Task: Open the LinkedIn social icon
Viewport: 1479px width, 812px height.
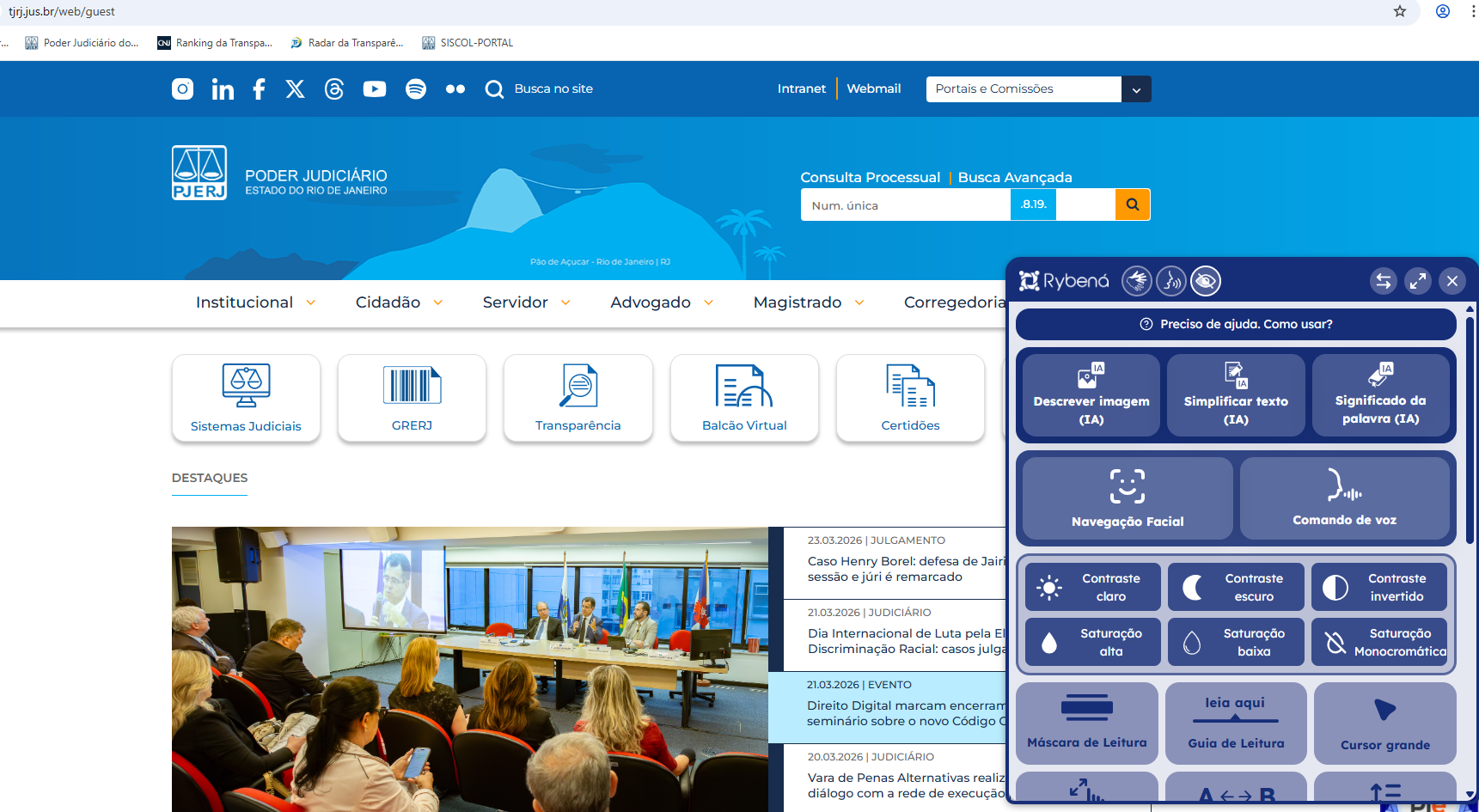Action: pos(223,89)
